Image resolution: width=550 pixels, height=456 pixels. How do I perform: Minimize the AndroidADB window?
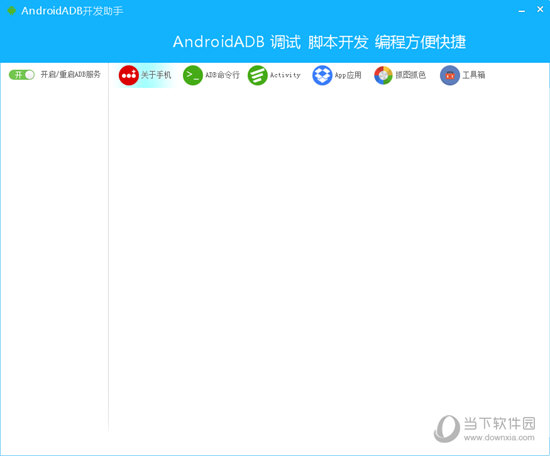coord(522,11)
